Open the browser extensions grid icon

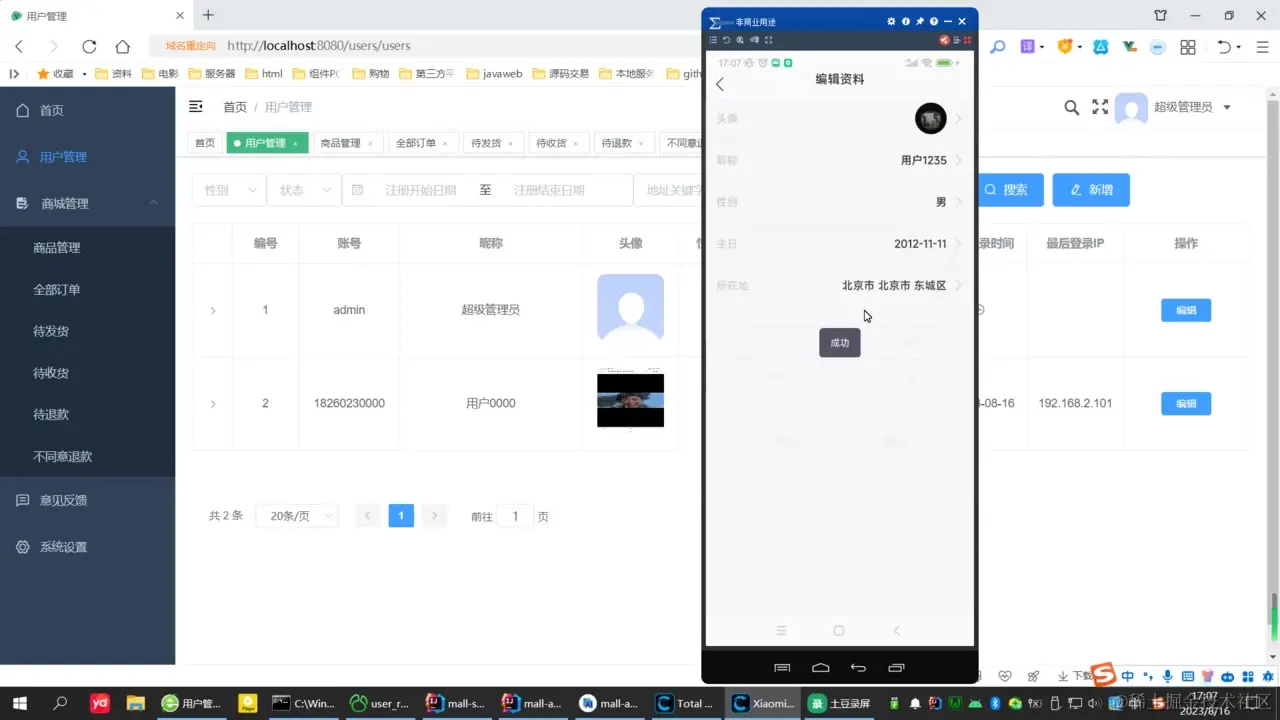1188,47
